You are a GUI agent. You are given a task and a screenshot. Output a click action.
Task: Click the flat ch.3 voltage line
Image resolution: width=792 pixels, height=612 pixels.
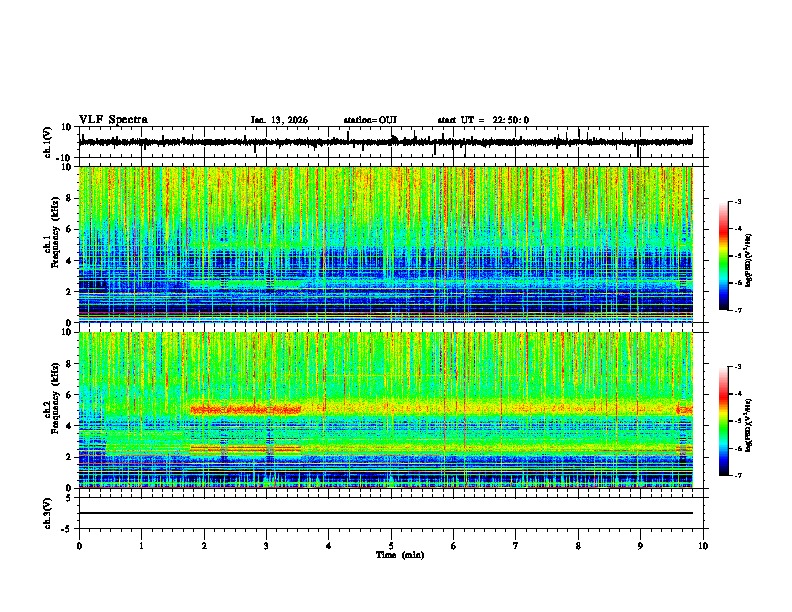pyautogui.click(x=385, y=513)
